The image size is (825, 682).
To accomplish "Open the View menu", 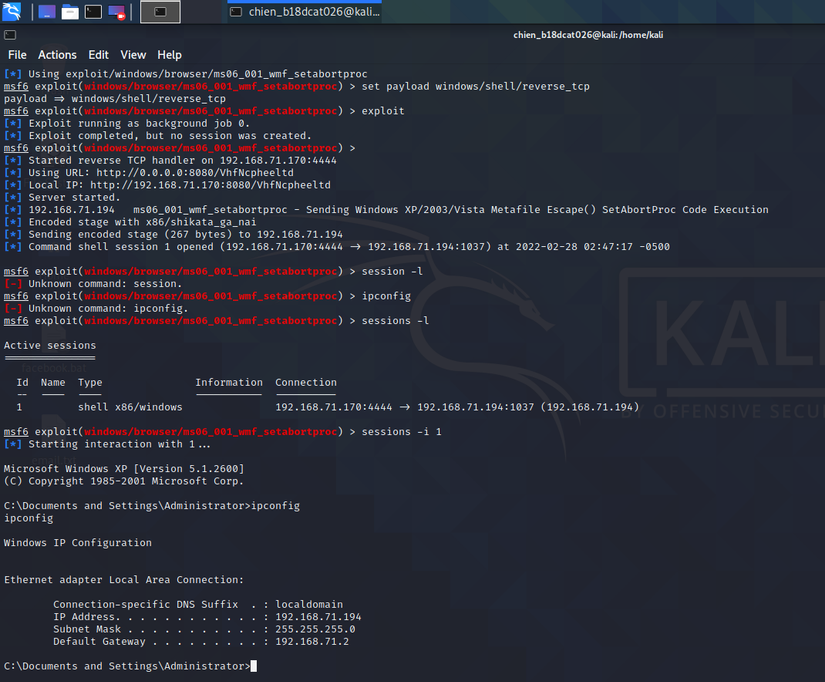I will point(133,55).
